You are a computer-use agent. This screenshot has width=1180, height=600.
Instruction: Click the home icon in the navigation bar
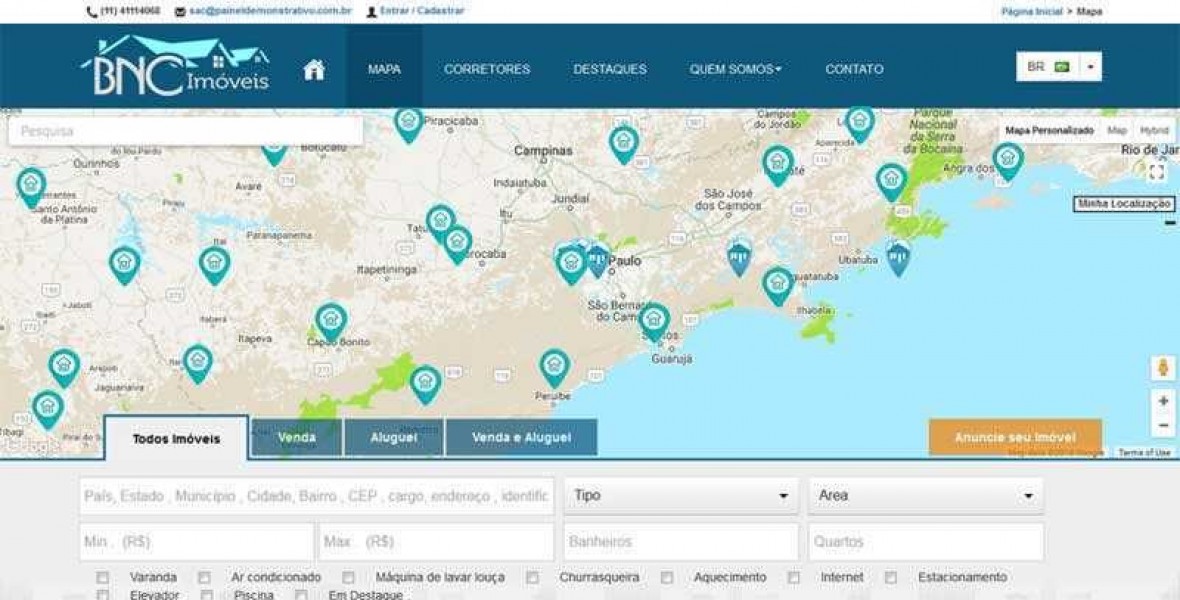click(x=314, y=69)
